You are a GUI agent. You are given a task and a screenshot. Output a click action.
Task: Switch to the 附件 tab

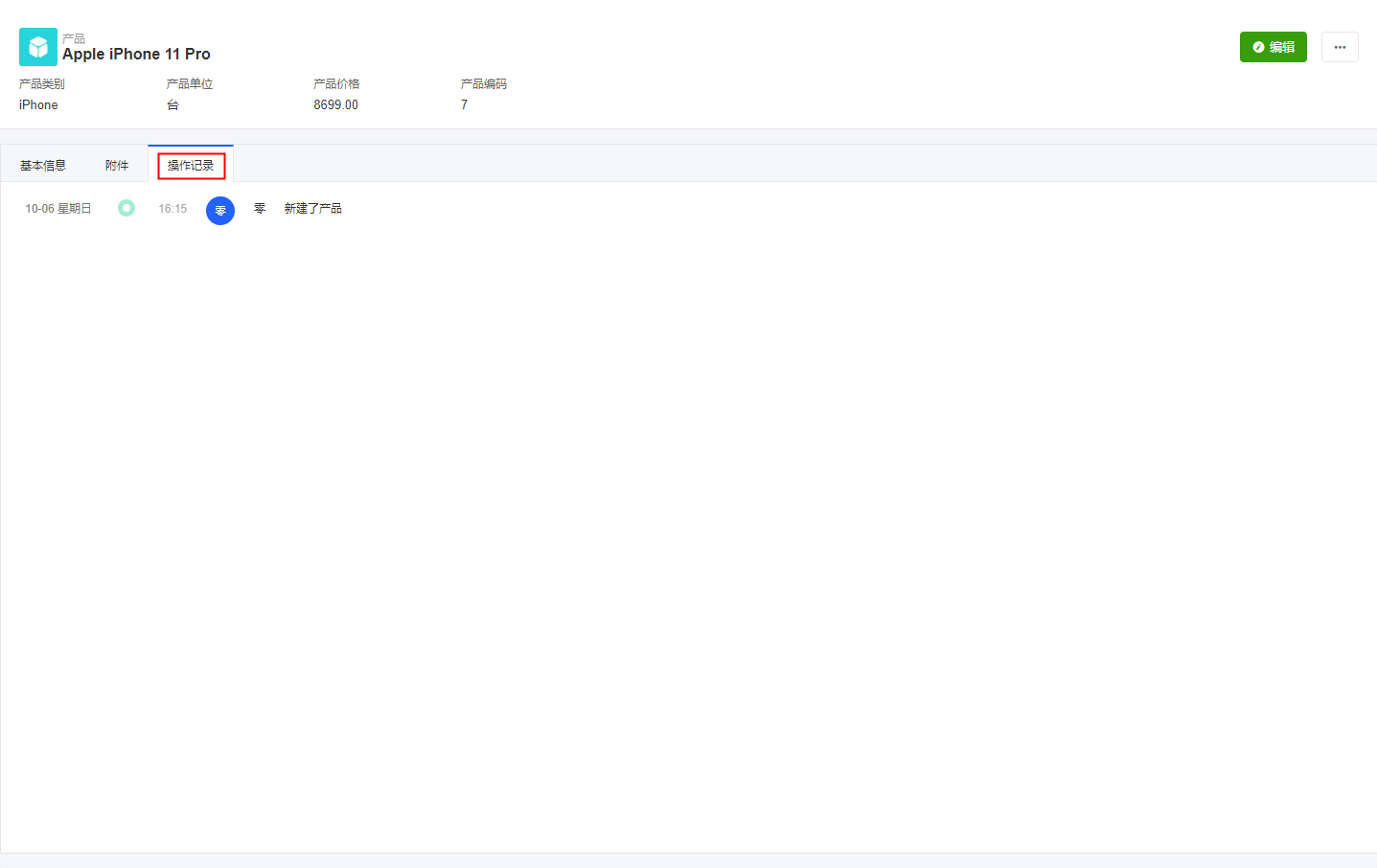[x=117, y=166]
